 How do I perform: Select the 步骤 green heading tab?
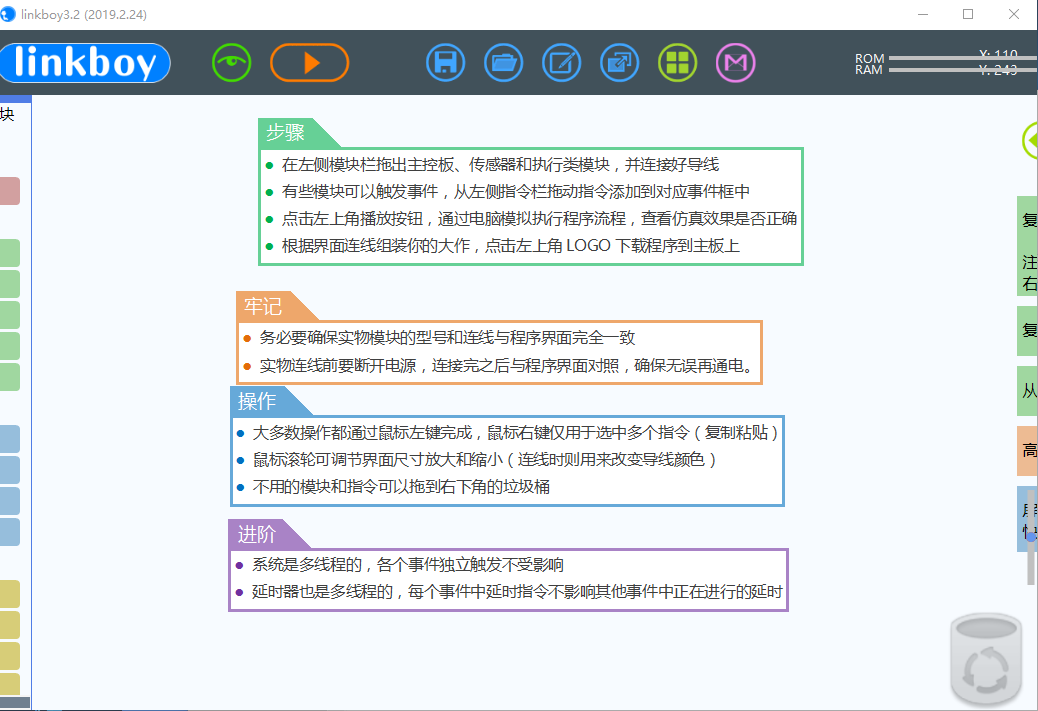point(286,133)
